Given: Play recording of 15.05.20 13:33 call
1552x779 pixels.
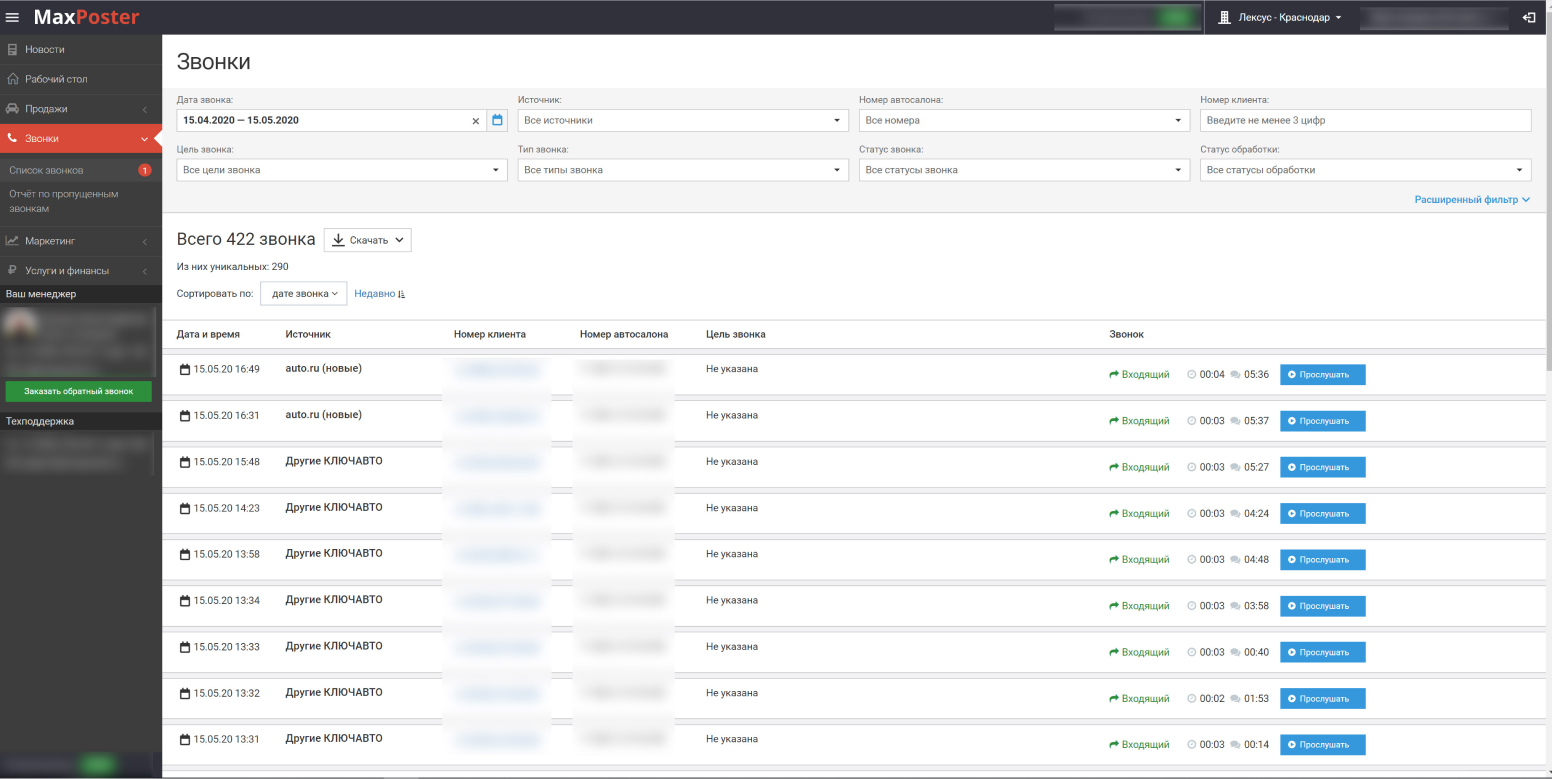Looking at the screenshot, I should (1322, 652).
